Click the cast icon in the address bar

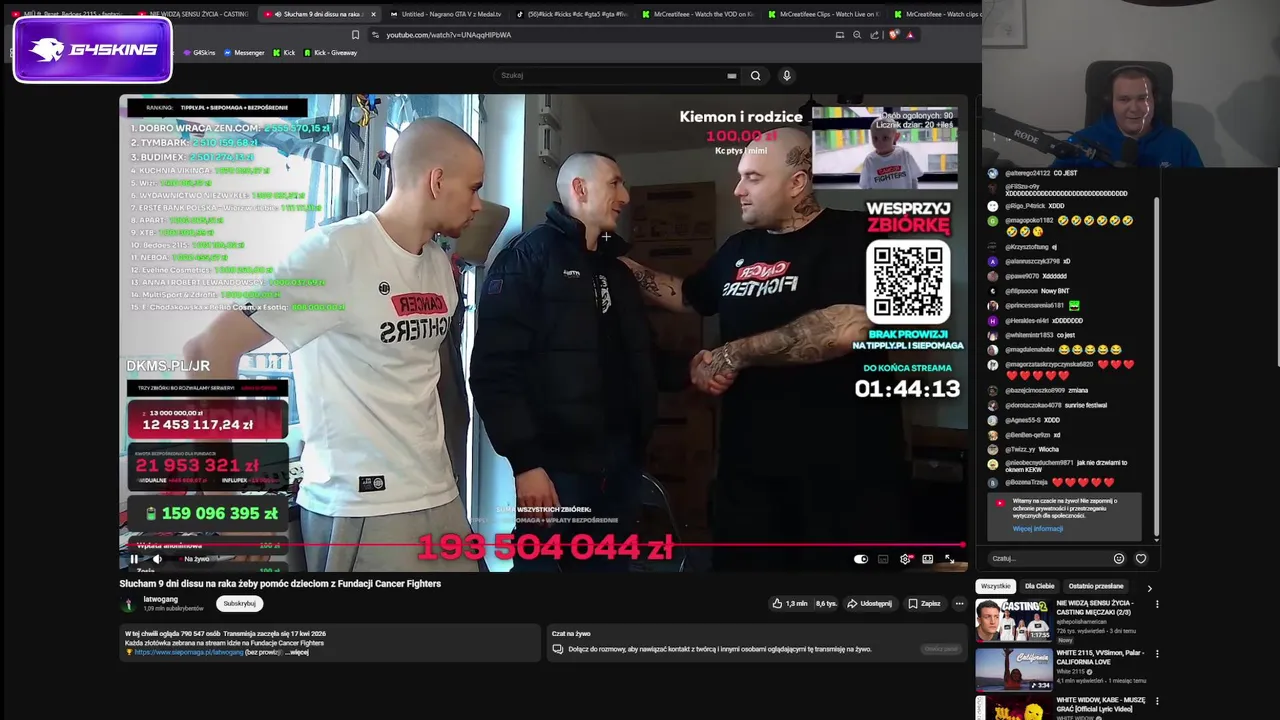click(x=840, y=35)
